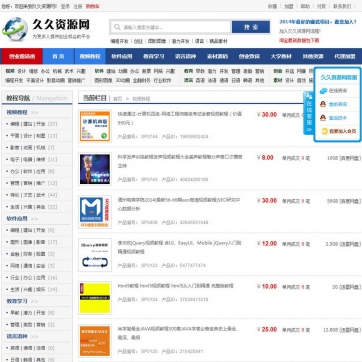Collapse the 在线客服 side tab
The image size is (362, 362).
point(309,113)
